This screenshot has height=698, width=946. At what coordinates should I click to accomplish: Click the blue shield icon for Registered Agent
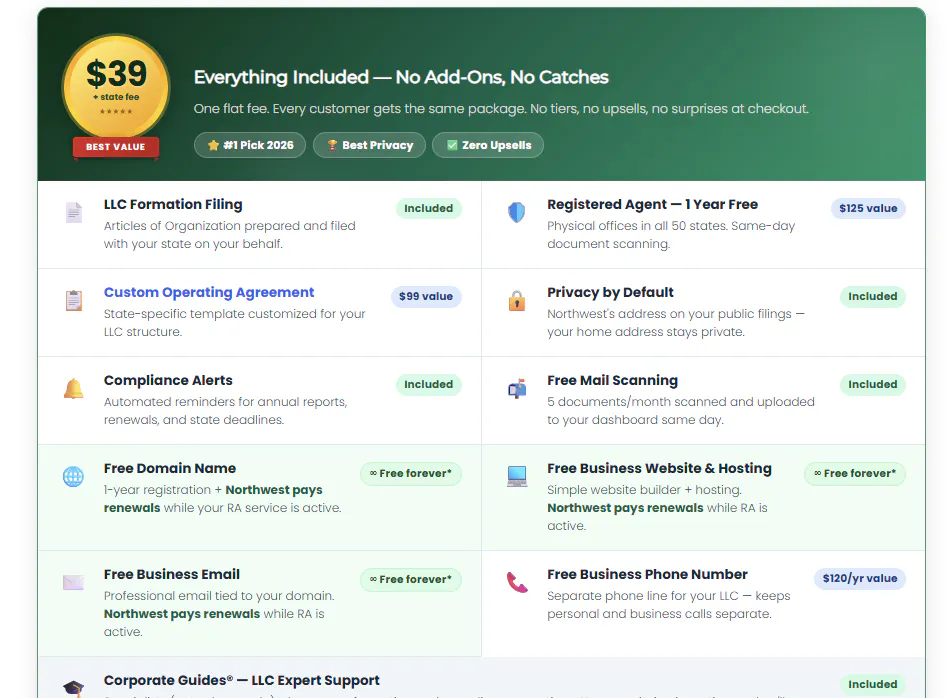coord(516,212)
